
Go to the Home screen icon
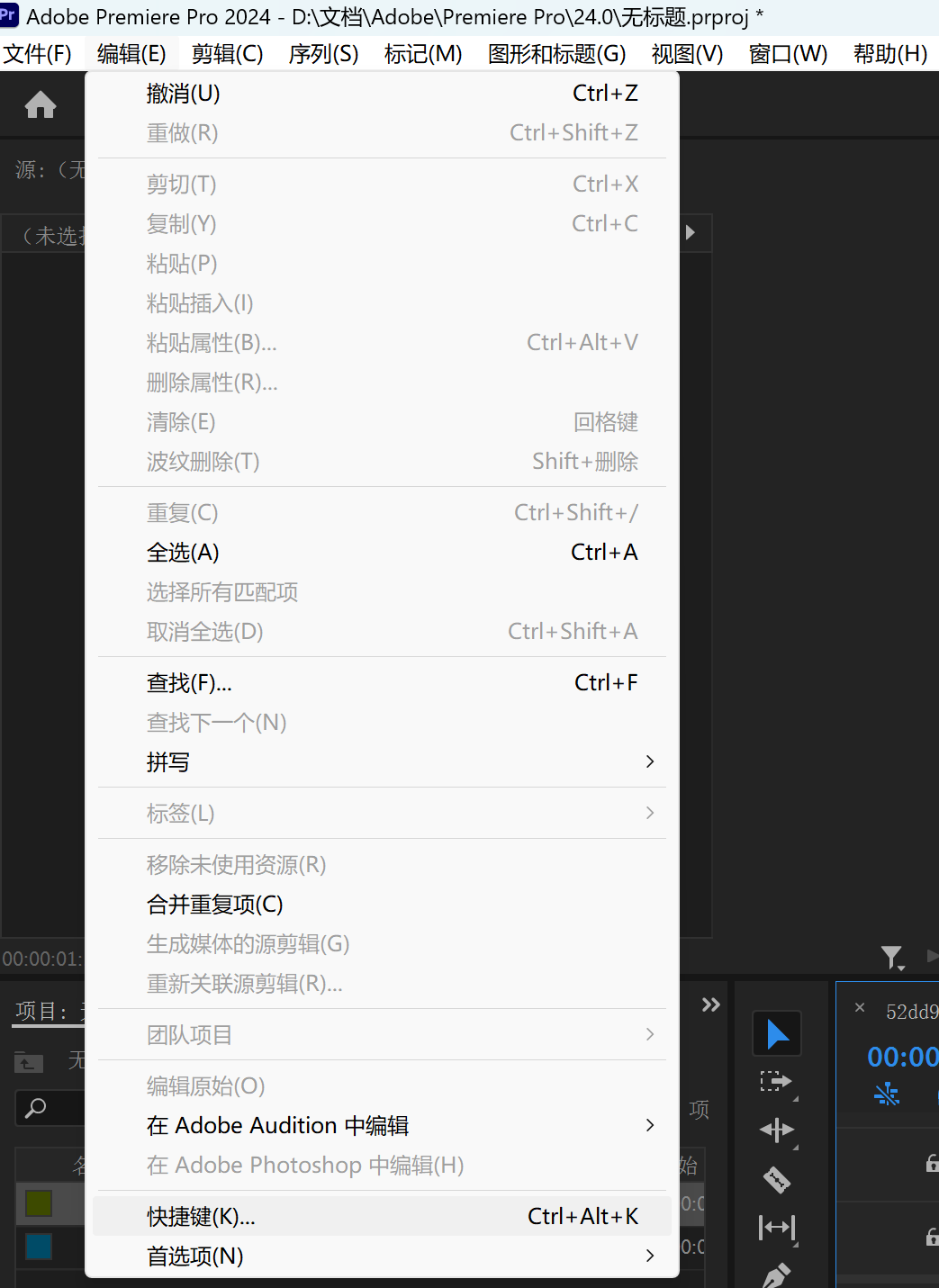click(41, 105)
